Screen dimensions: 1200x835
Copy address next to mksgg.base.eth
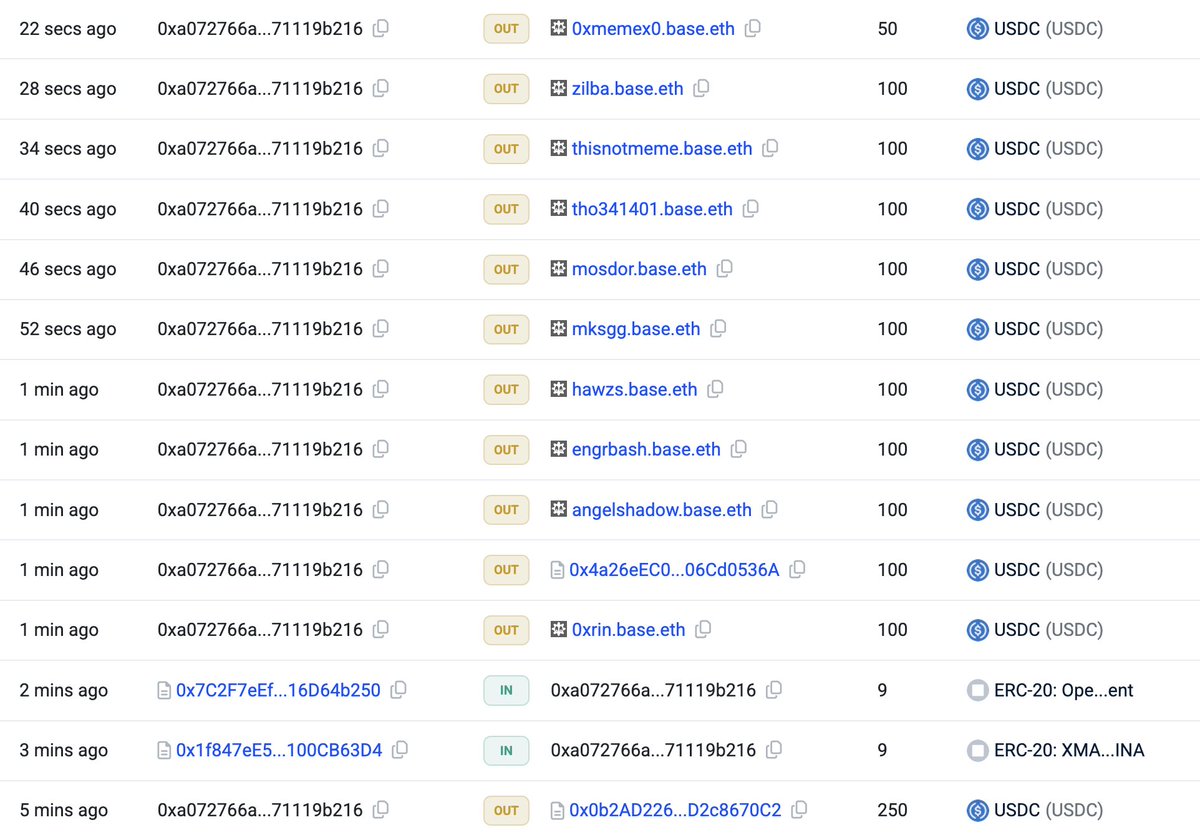pyautogui.click(x=718, y=328)
